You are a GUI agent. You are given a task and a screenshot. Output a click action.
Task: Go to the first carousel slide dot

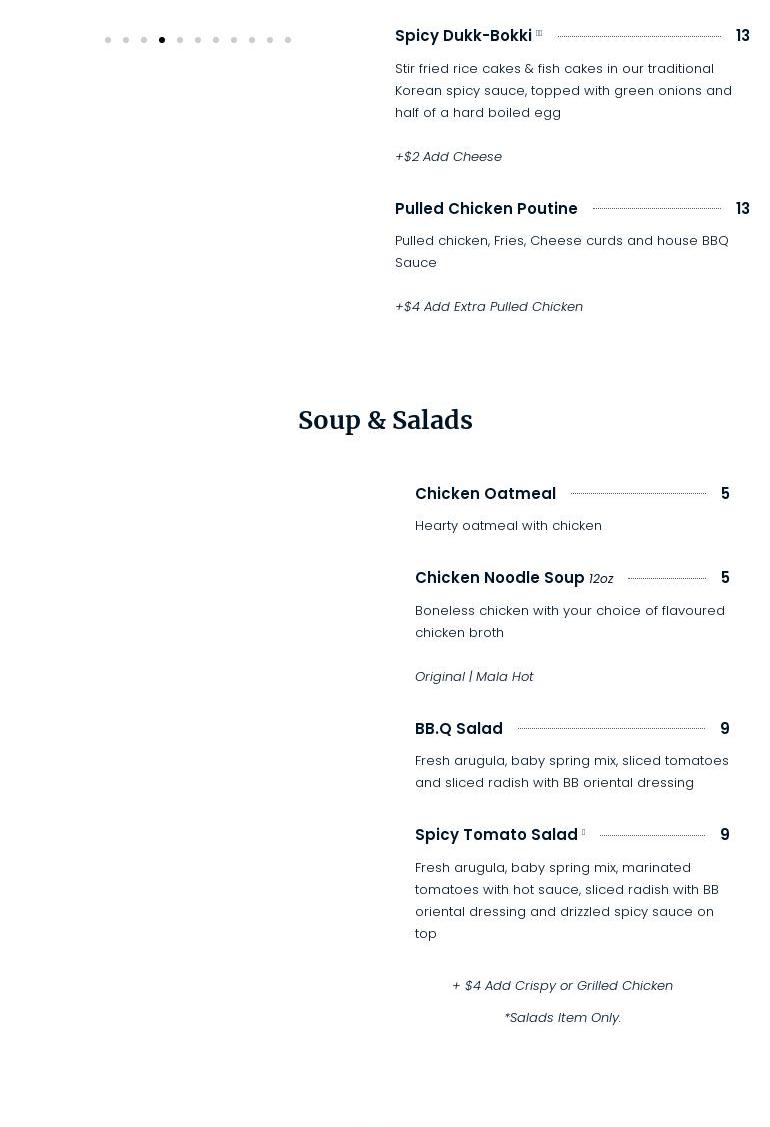[x=108, y=40]
